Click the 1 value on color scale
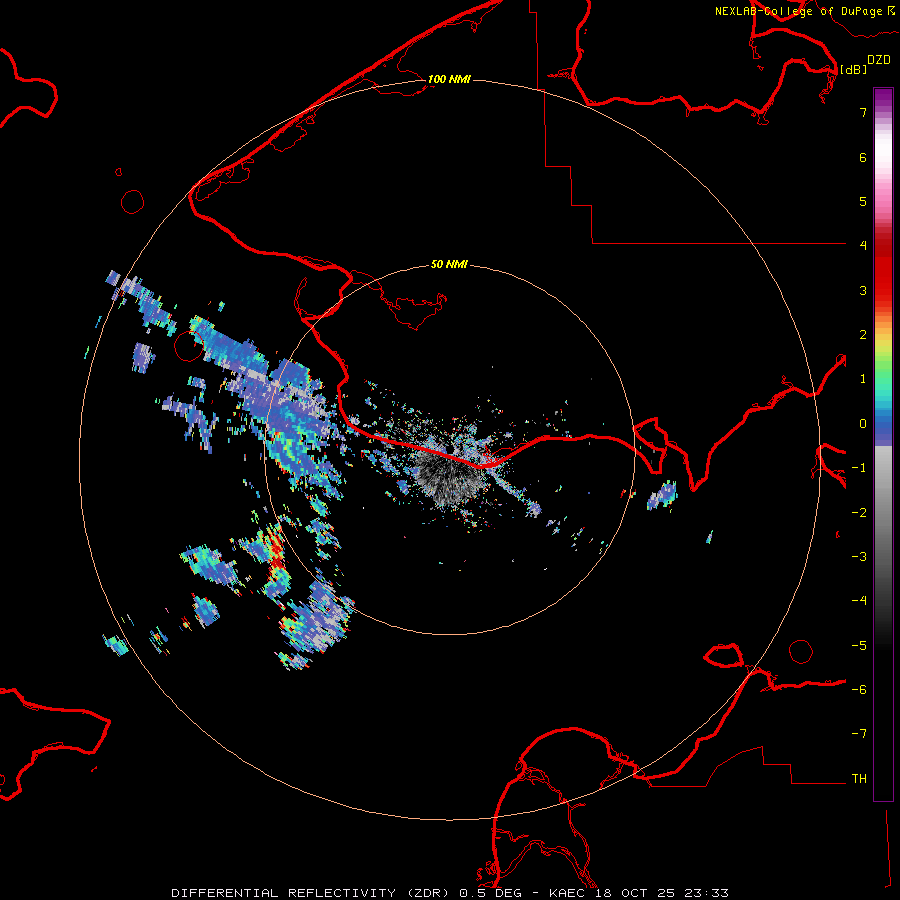This screenshot has height=900, width=900. pos(863,379)
